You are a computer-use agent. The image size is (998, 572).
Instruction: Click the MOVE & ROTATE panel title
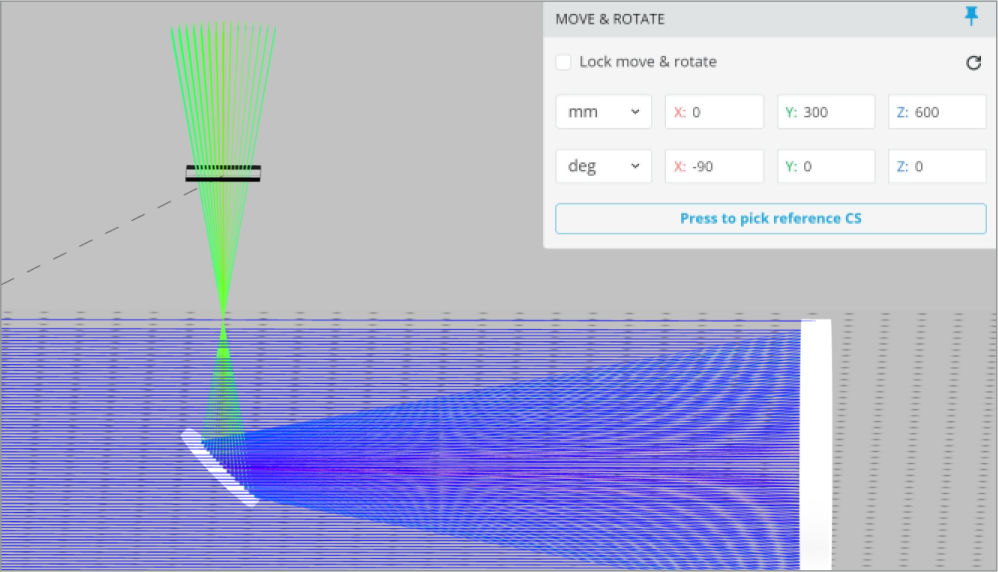610,19
